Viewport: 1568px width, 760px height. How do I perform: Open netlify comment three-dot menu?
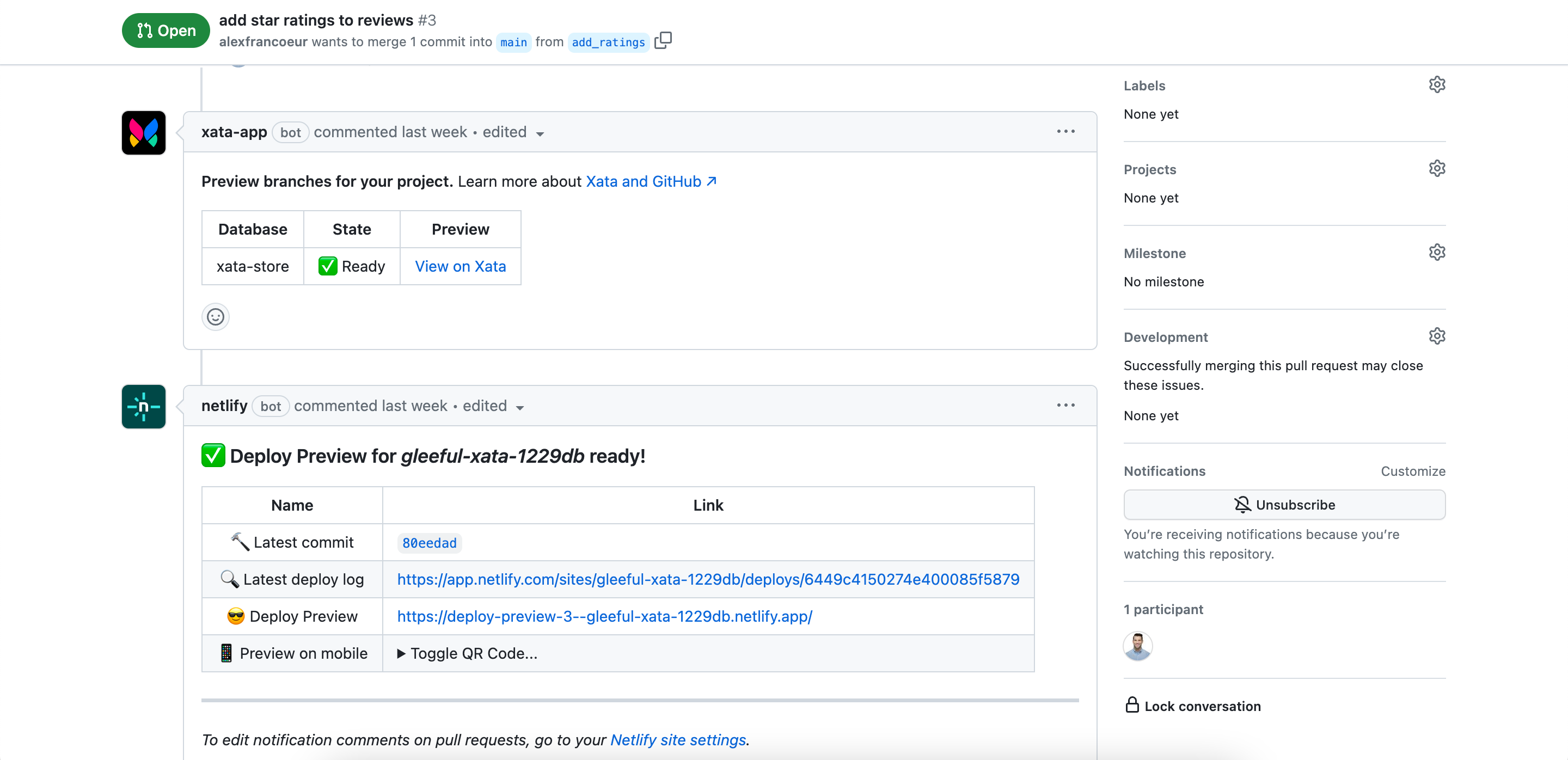coord(1065,405)
